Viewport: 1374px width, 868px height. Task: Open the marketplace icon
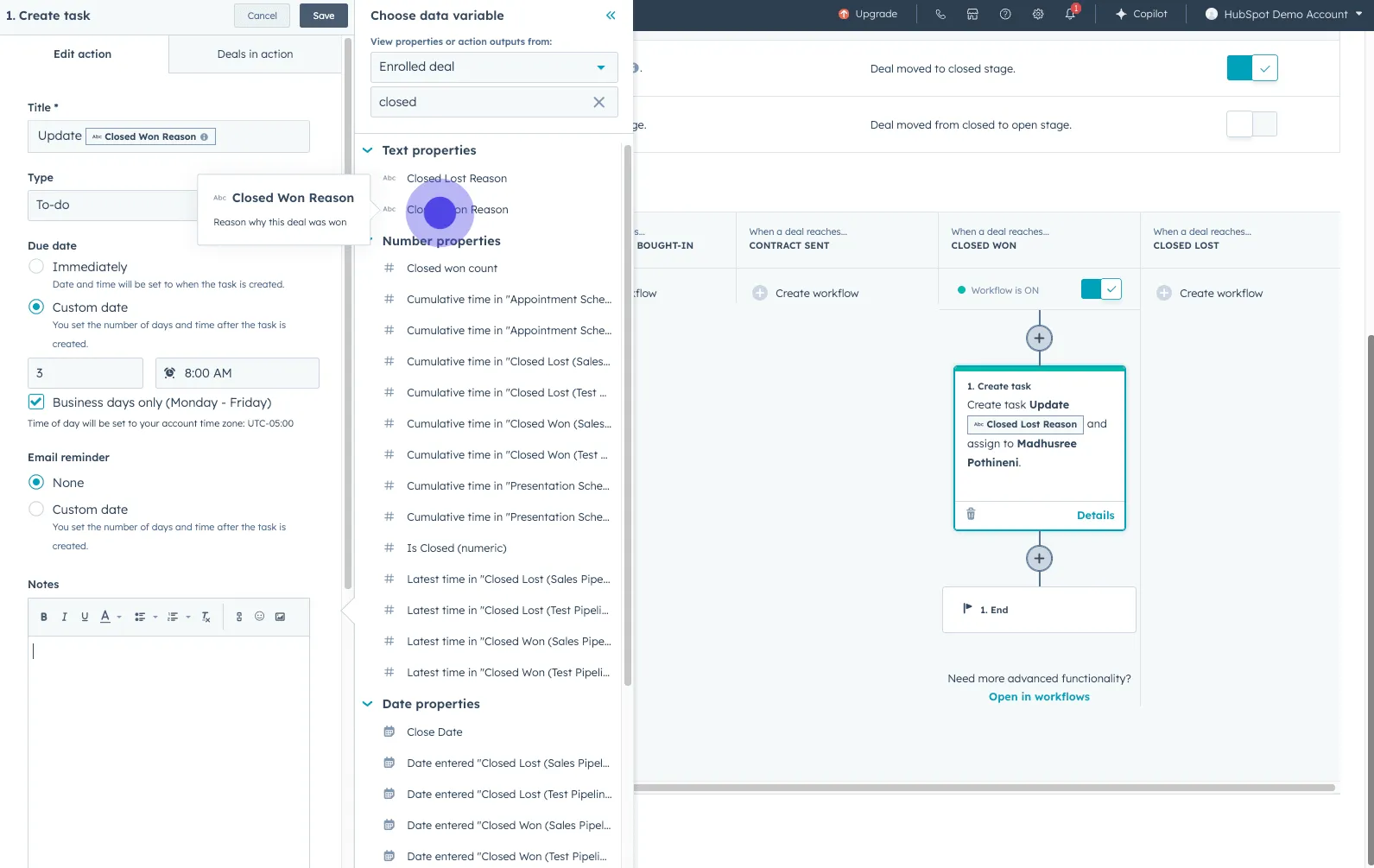972,14
